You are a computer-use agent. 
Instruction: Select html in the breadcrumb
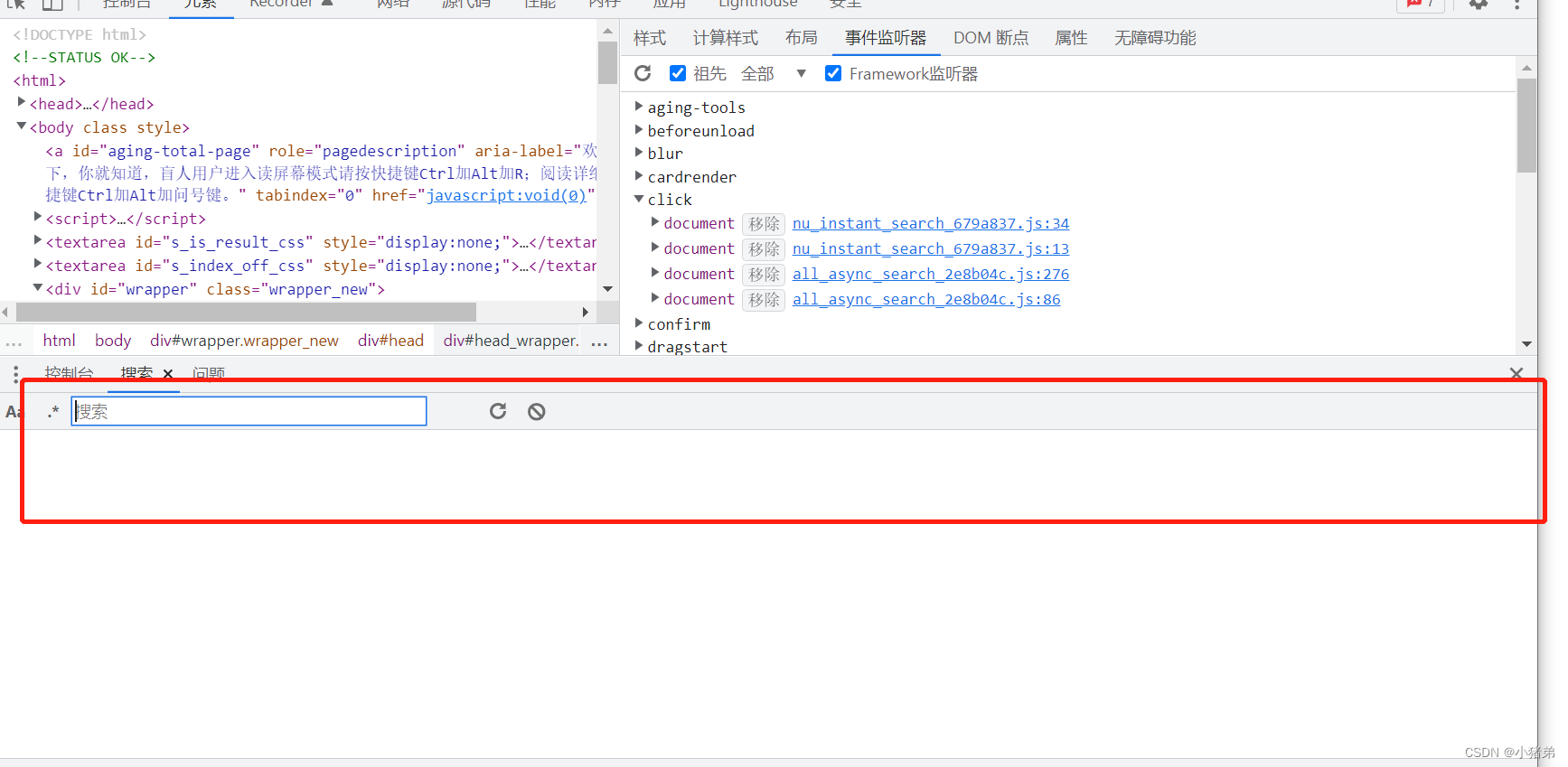click(60, 341)
